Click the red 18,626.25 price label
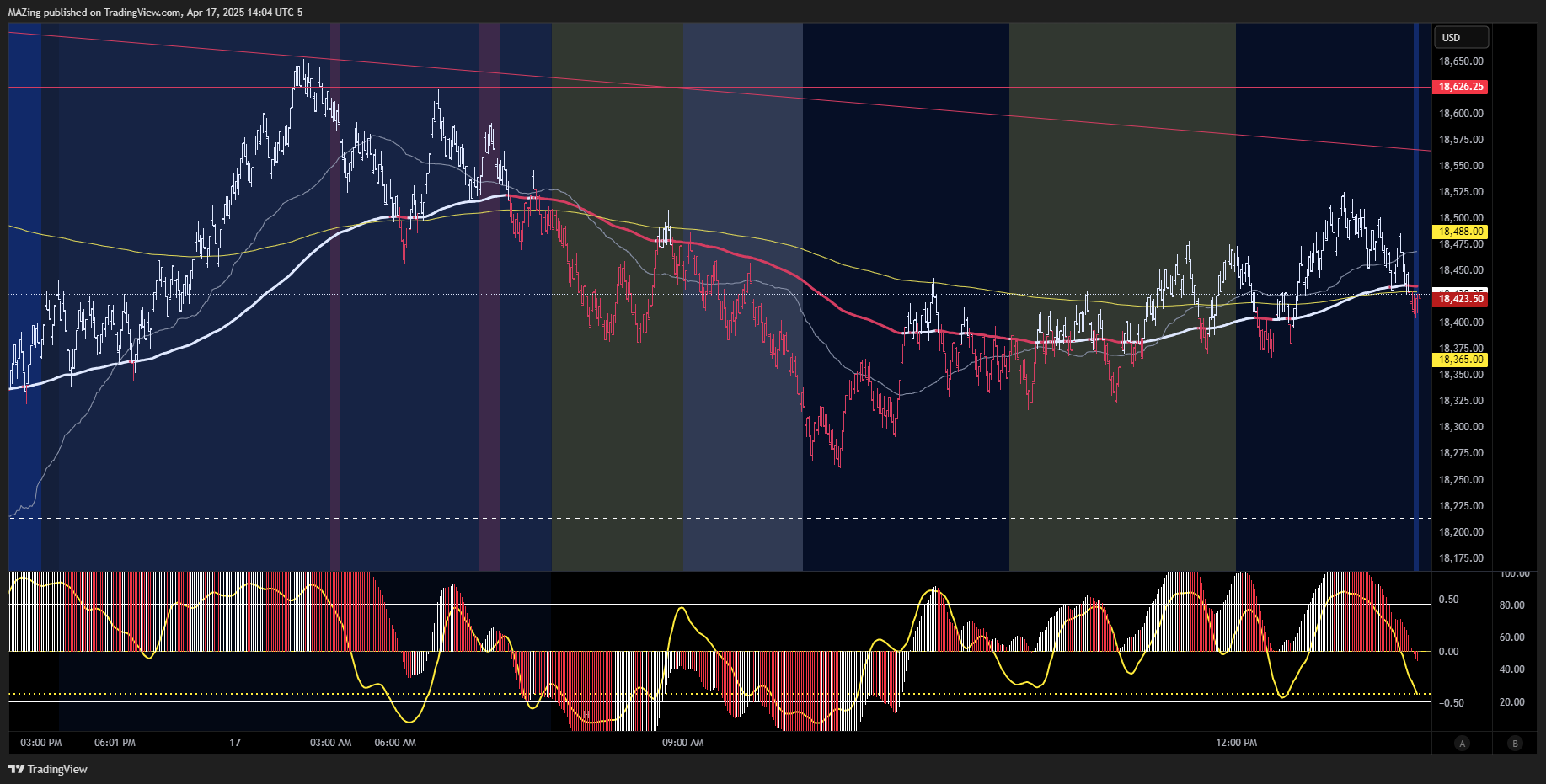The height and width of the screenshot is (784, 1546). 1460,87
